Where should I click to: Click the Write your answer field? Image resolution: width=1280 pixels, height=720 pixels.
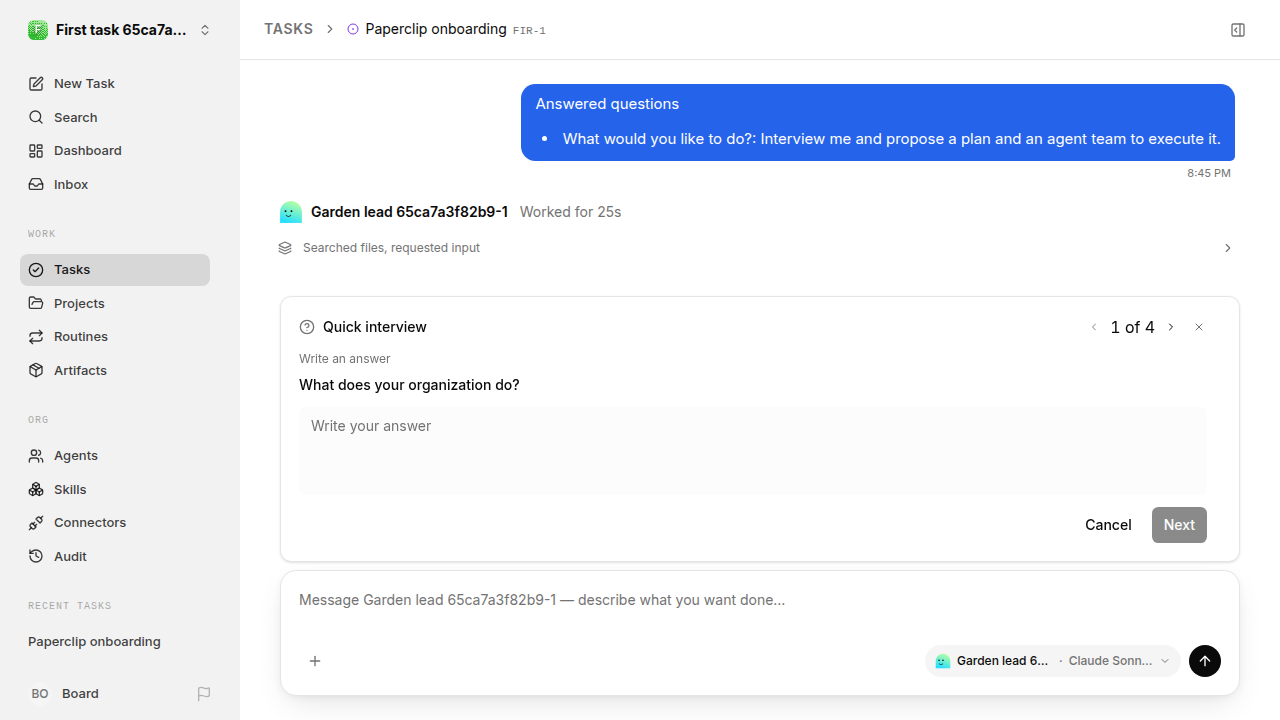[x=752, y=450]
